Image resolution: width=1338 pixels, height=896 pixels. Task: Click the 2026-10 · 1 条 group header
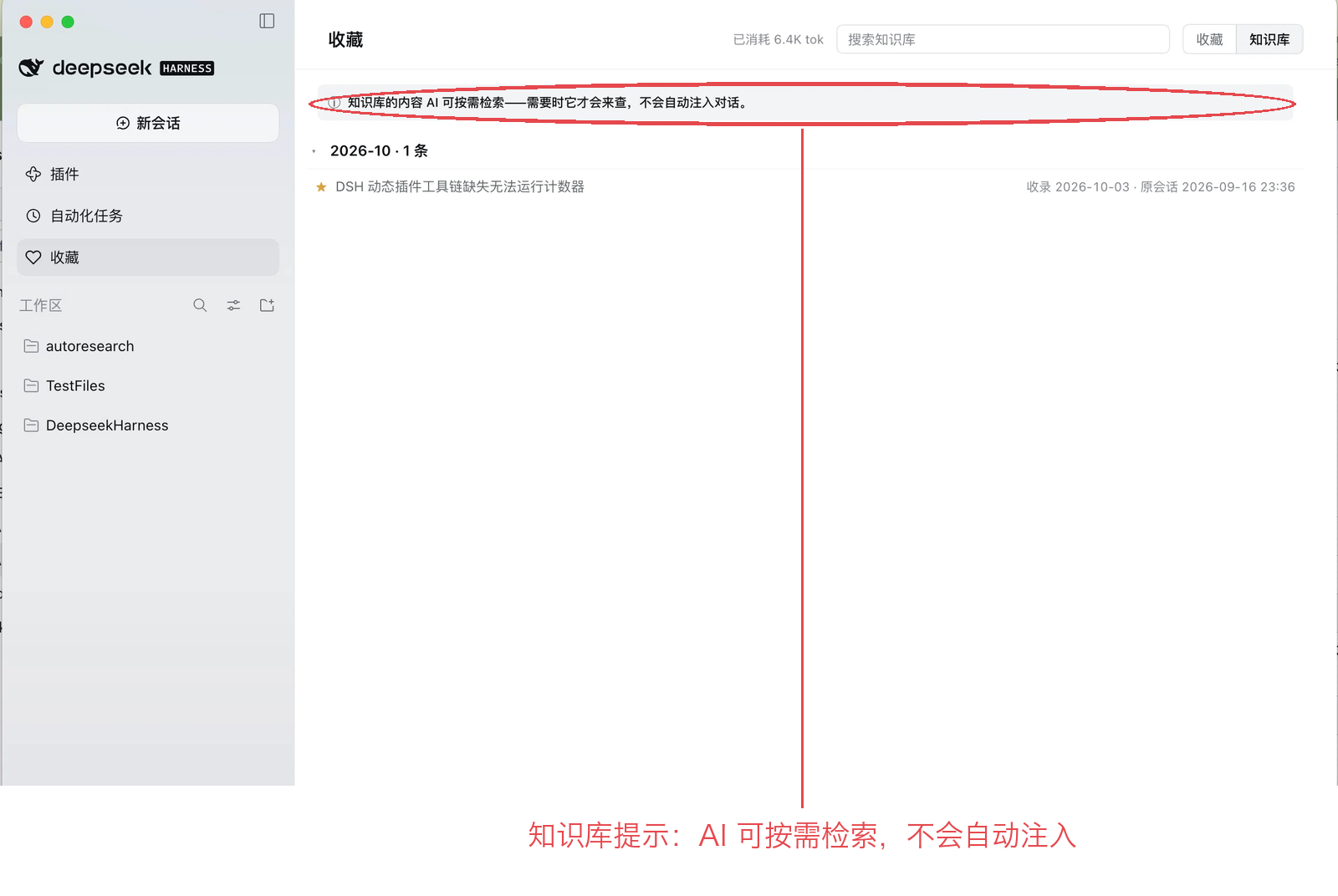click(x=379, y=150)
